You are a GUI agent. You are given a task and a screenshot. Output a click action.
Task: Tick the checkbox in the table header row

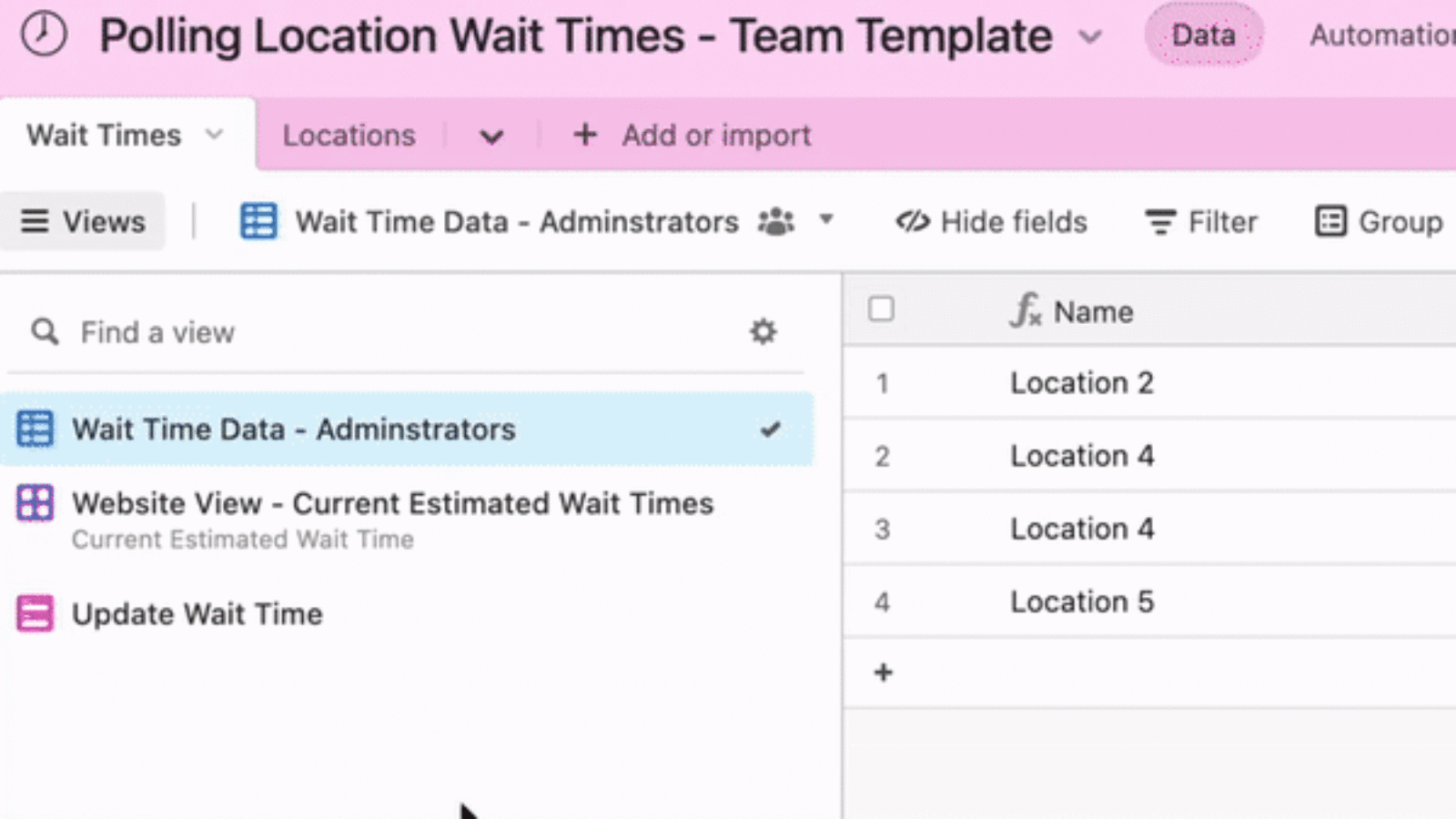tap(882, 309)
